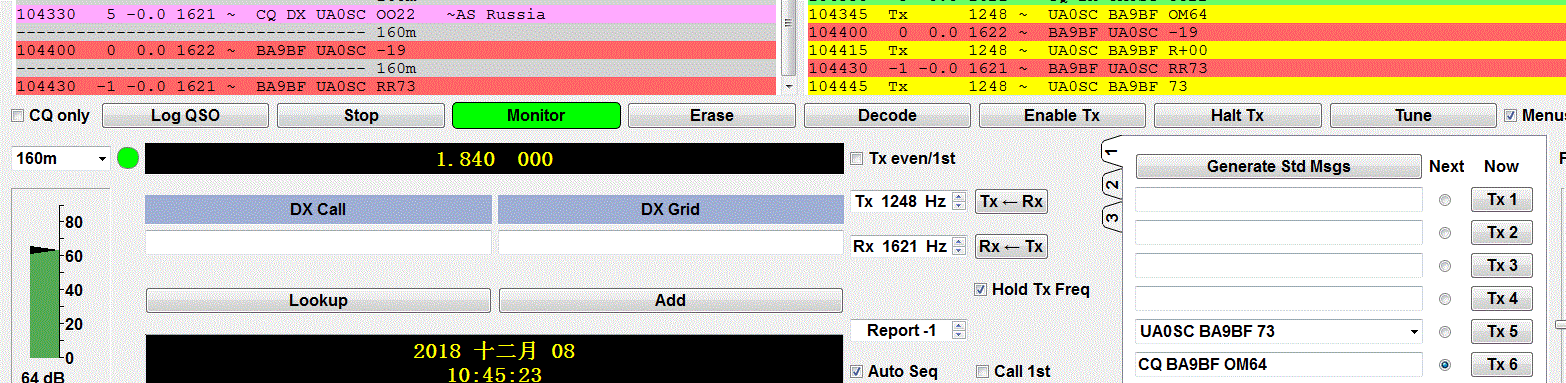This screenshot has width=1566, height=383.
Task: Select Next radio button for Tx 3
Action: coord(1445,266)
